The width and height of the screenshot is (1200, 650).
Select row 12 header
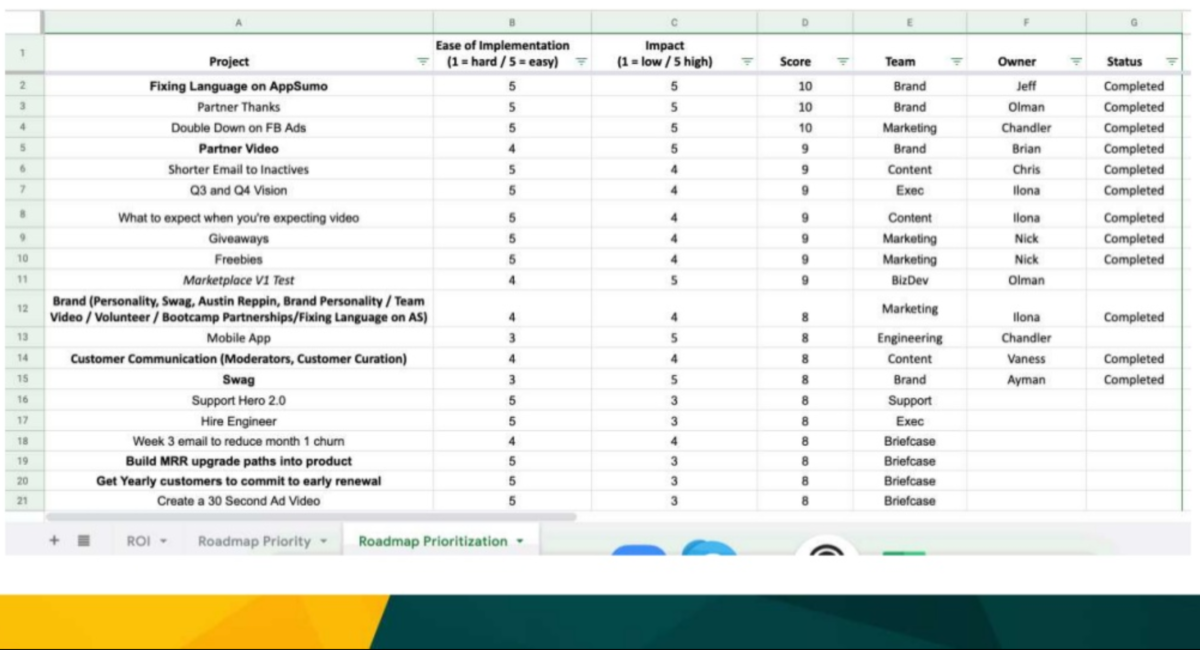pyautogui.click(x=21, y=309)
